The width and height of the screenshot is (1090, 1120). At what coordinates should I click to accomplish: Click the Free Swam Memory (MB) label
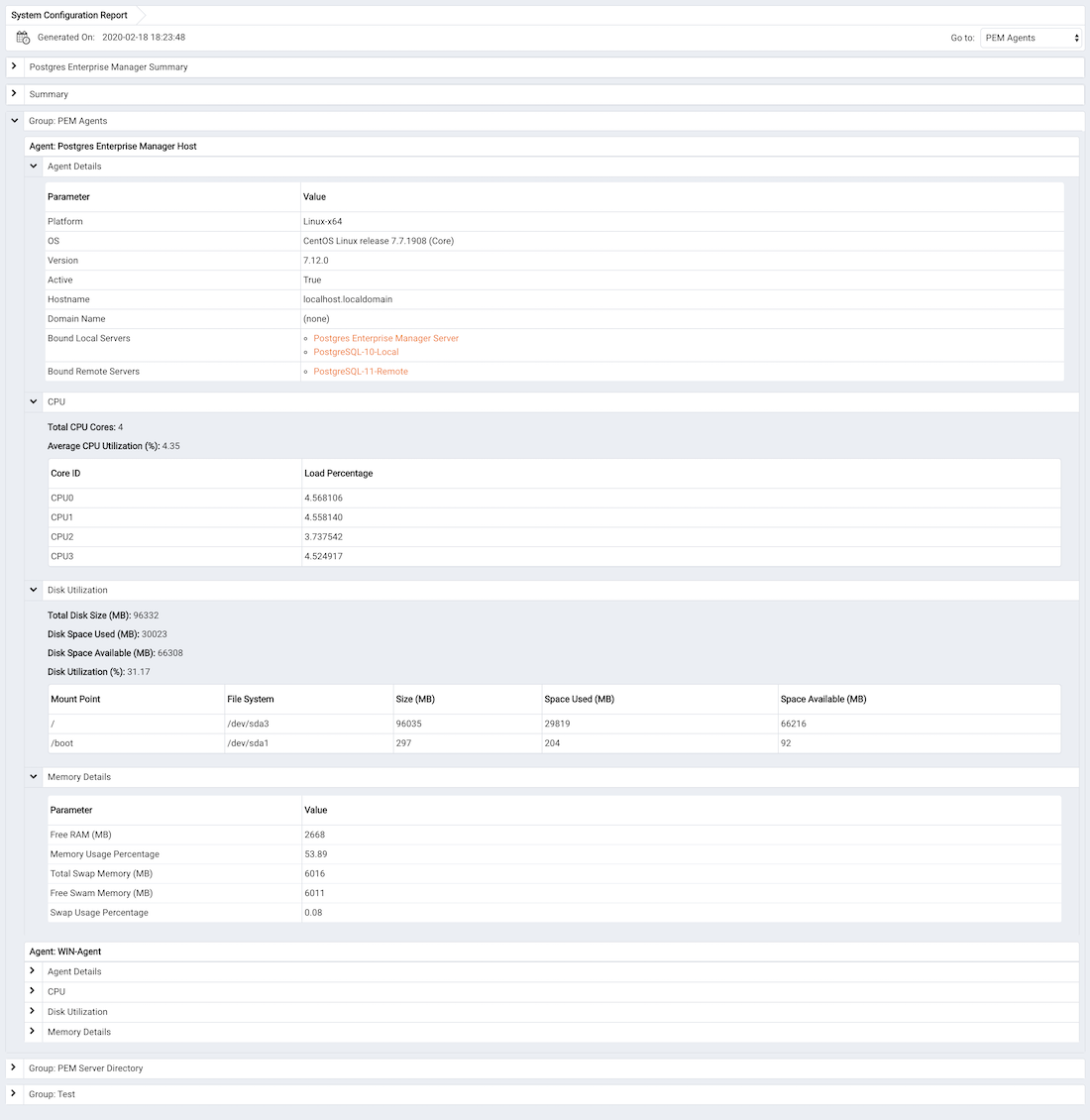pos(101,894)
